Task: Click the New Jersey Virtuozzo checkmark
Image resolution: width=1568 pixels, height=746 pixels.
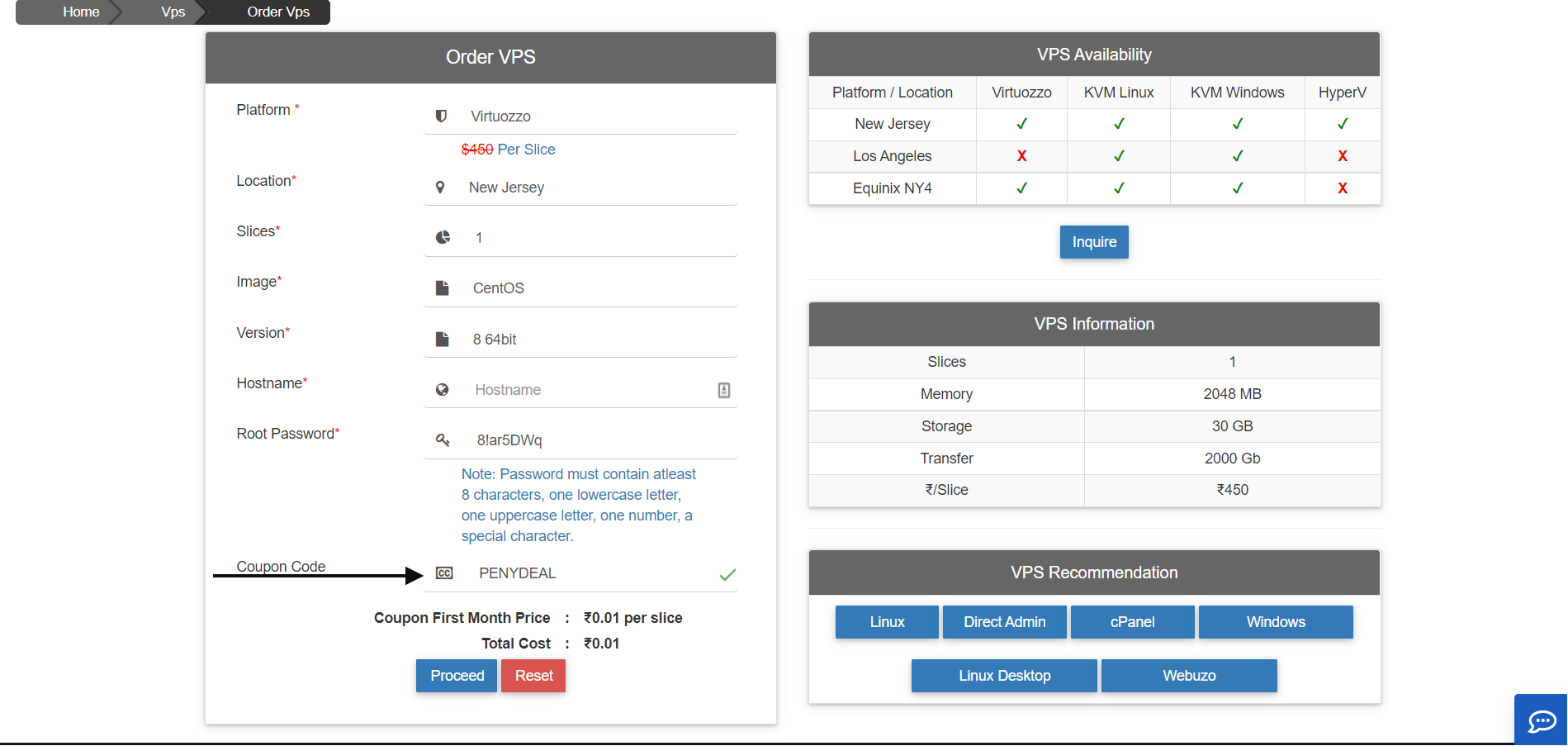Action: pos(1022,124)
